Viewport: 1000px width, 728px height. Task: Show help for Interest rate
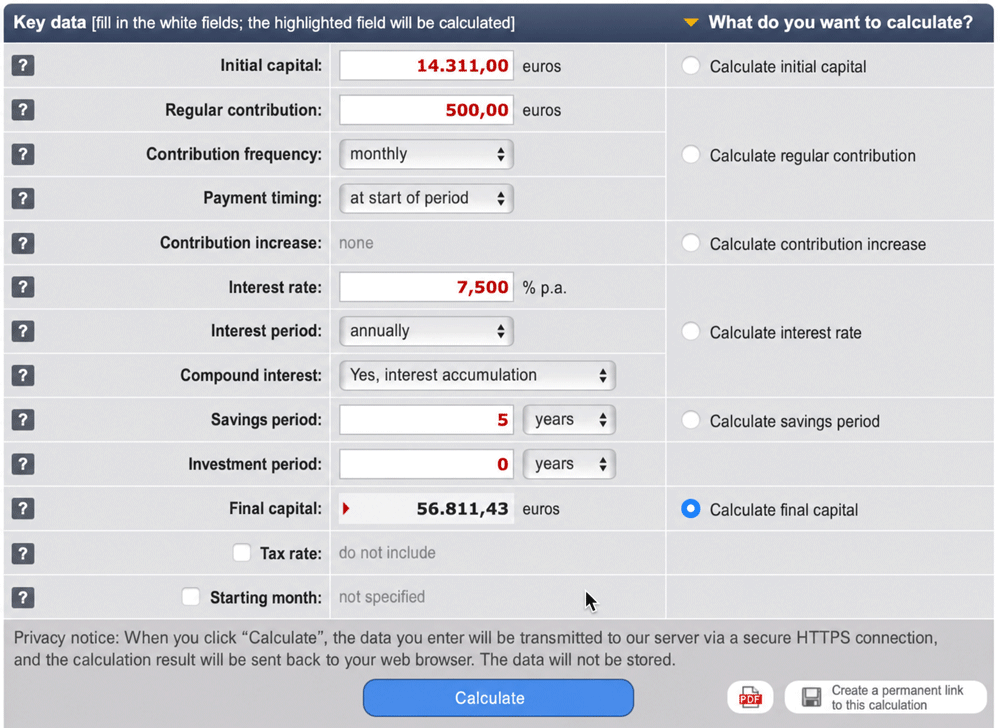click(x=23, y=287)
